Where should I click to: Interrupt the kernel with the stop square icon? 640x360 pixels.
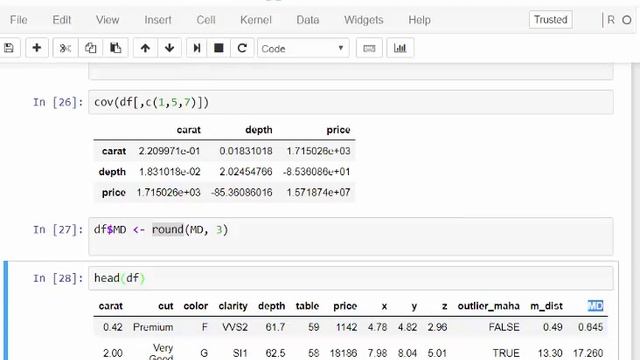[219, 48]
